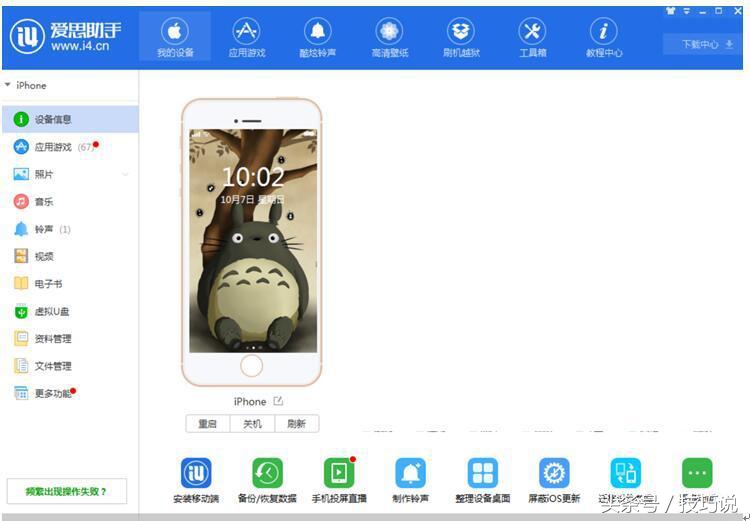Screen dimensions: 750x521
Task: Switch to 应用游戏 top tab
Action: [246, 37]
